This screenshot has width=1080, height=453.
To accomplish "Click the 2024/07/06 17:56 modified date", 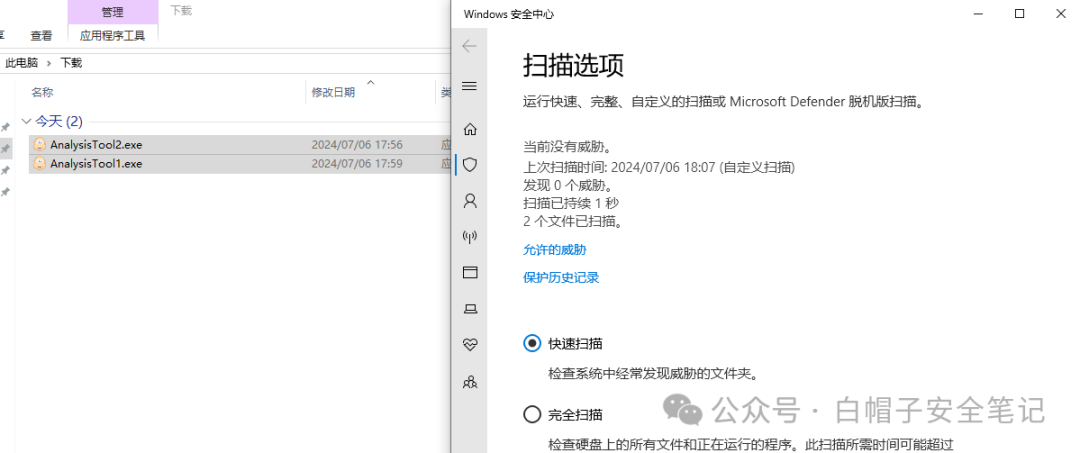I will pyautogui.click(x=357, y=145).
